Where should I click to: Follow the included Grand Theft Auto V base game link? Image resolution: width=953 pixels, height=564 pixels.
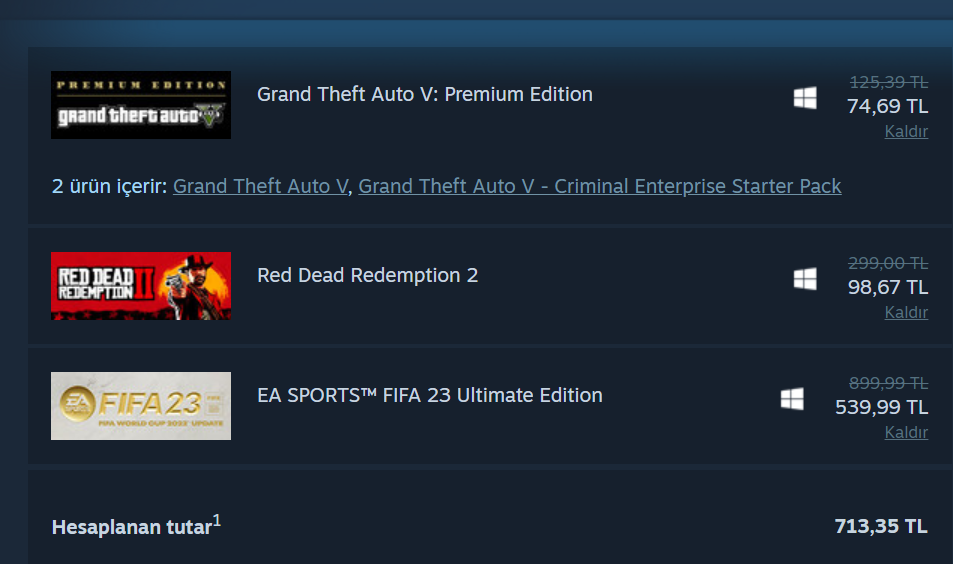pos(260,186)
